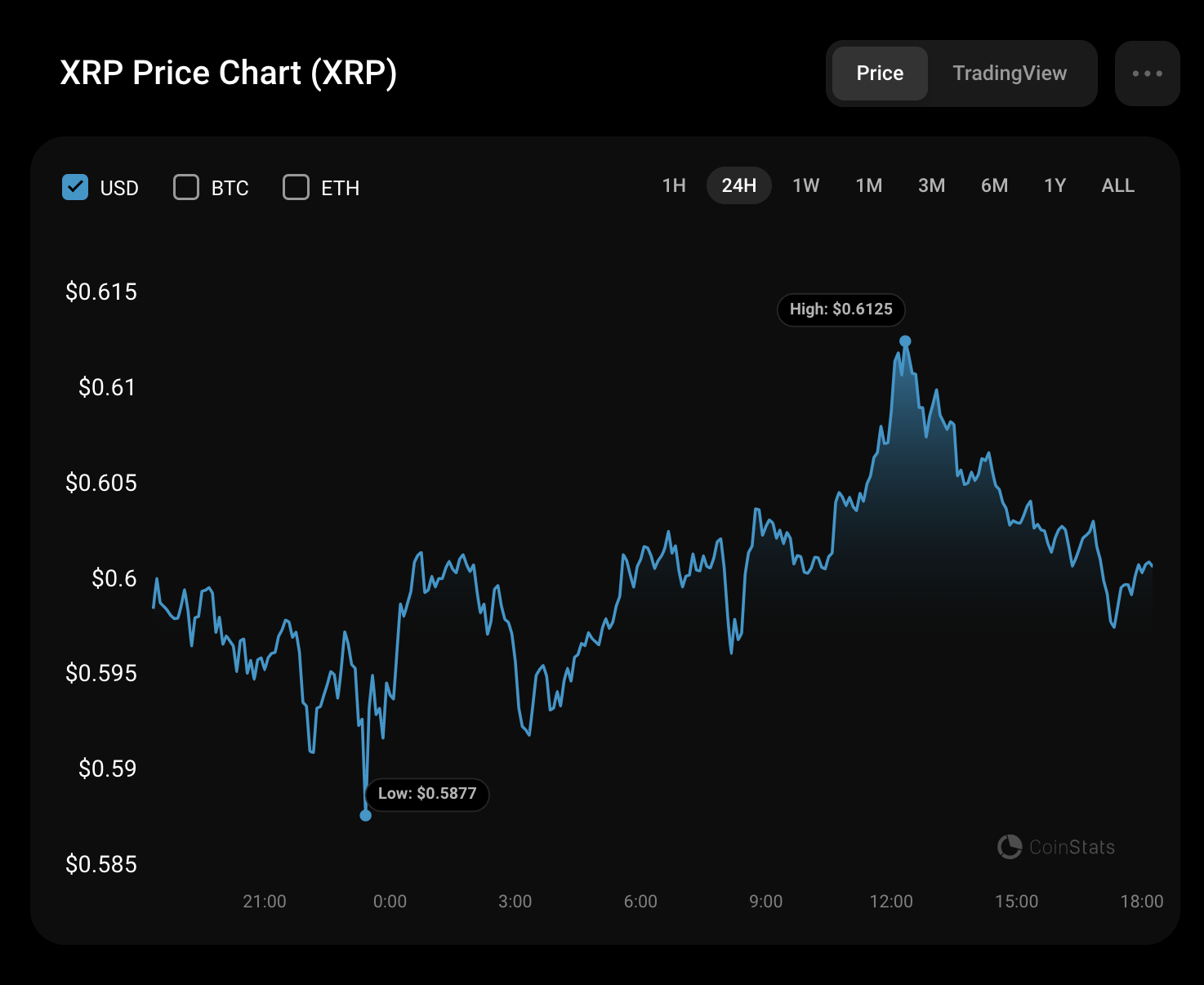Screen dimensions: 1204x985
Task: Click the CoinStats logo watermark
Action: click(x=1056, y=847)
